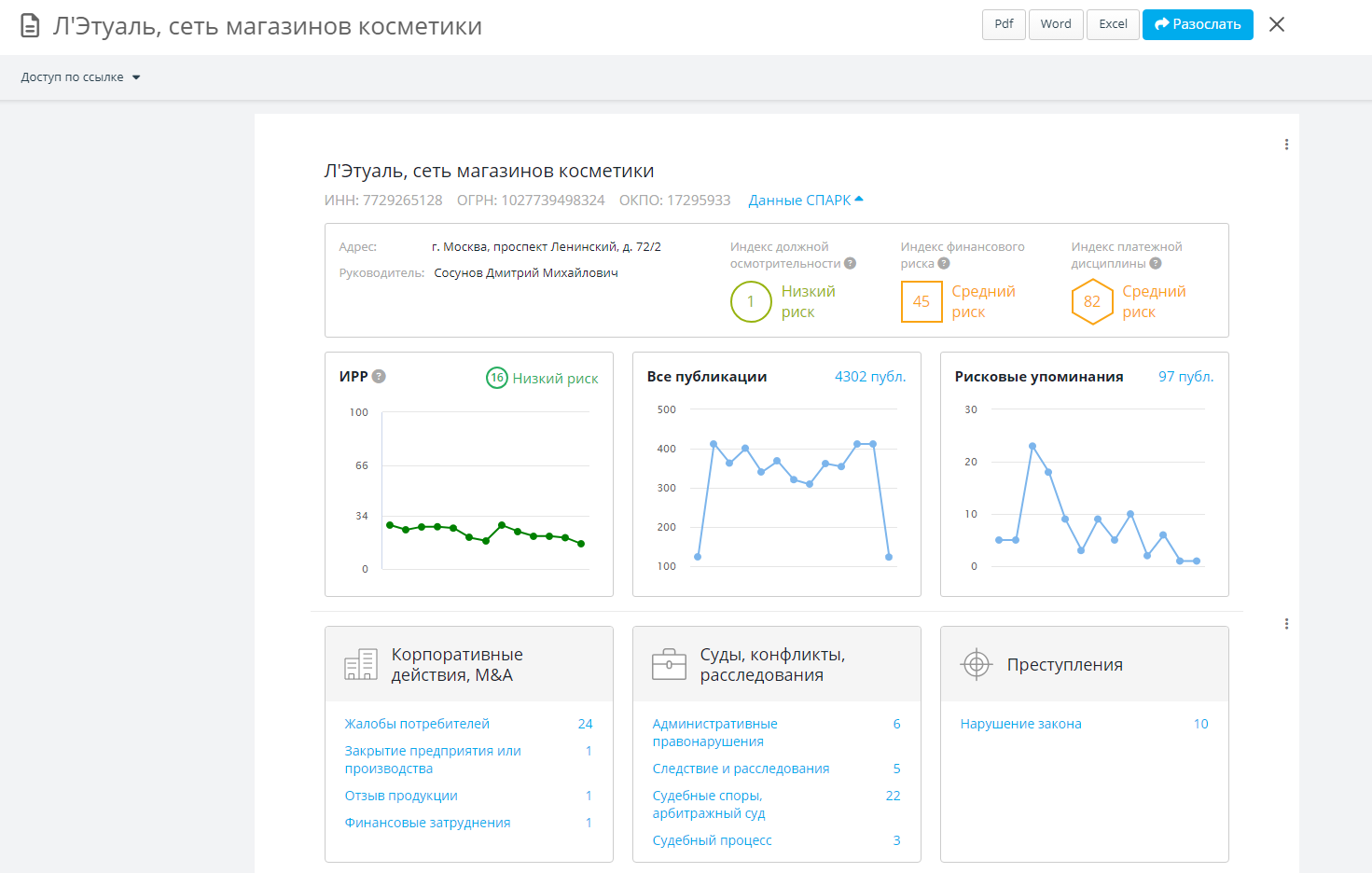Show help for Индекс платежной дисциплины
This screenshot has width=1372, height=873.
(1156, 264)
